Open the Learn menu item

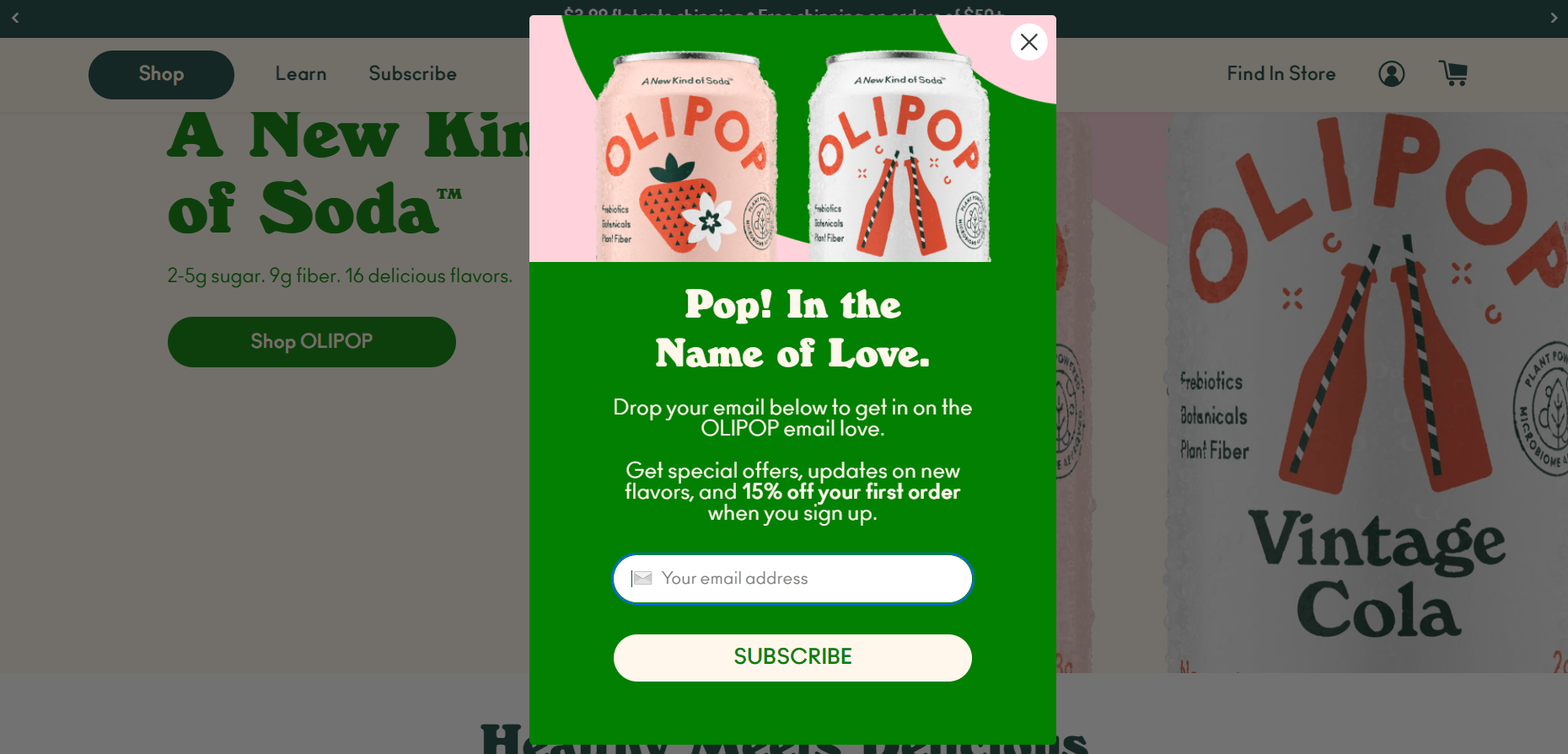tap(301, 74)
